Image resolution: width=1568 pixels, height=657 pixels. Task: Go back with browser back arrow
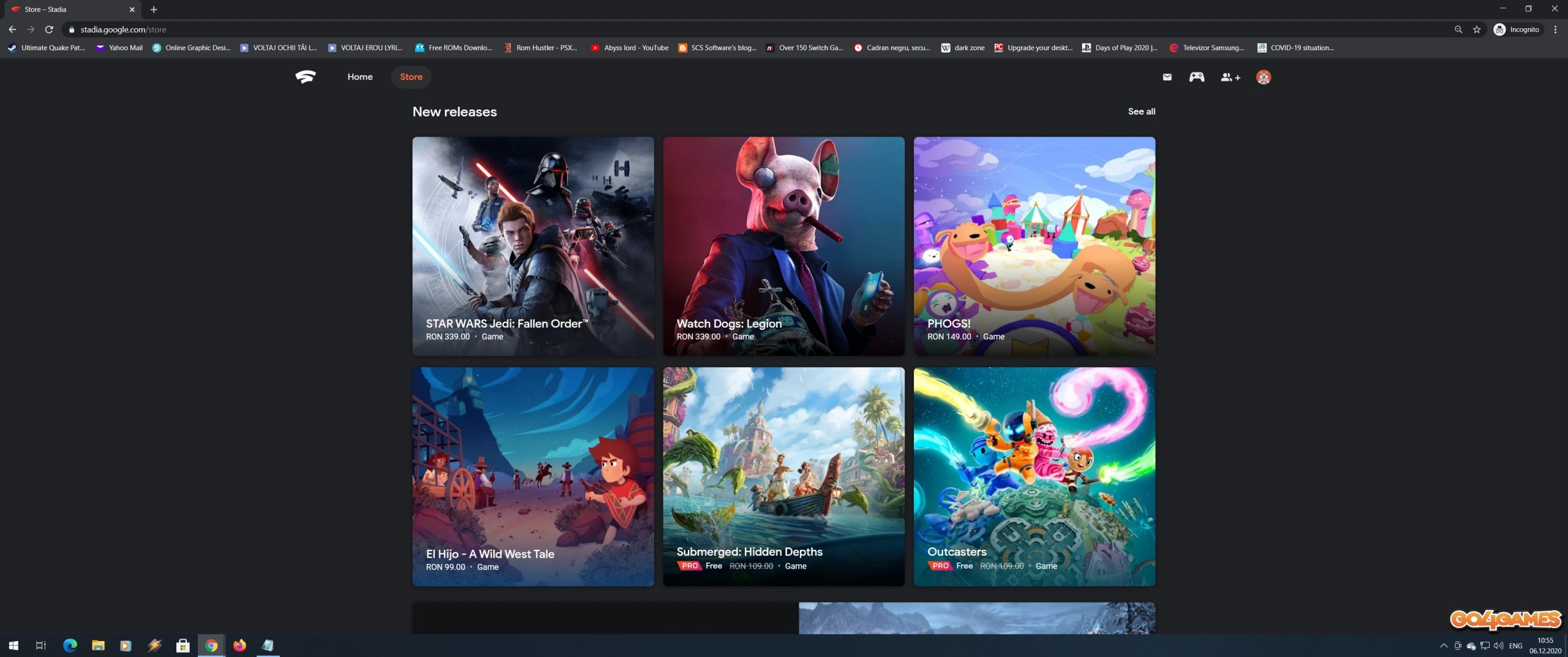click(x=12, y=29)
